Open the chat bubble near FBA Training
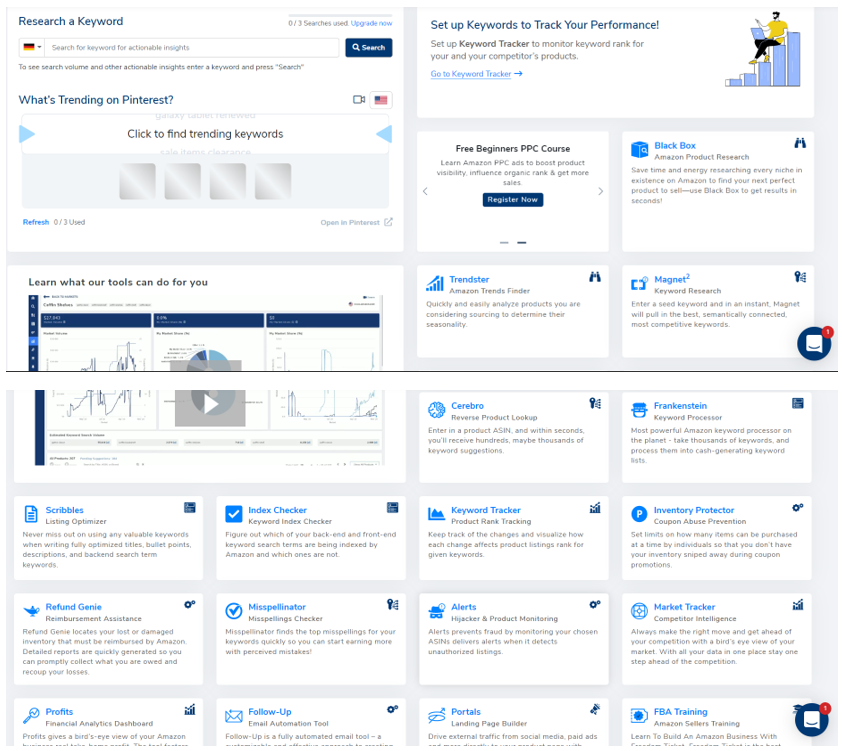842x751 pixels. [x=811, y=719]
